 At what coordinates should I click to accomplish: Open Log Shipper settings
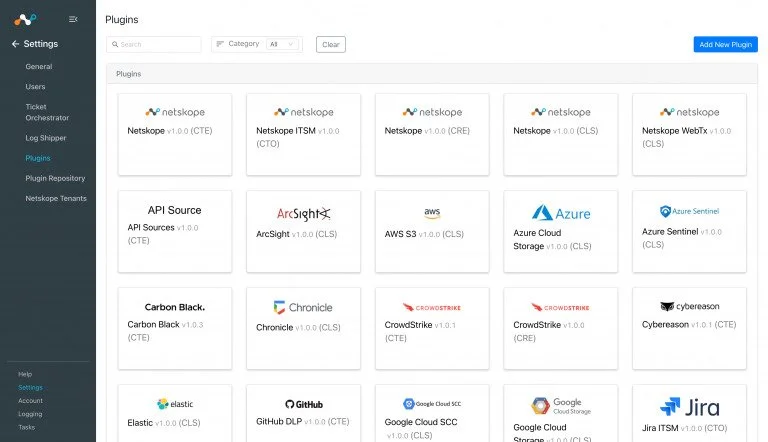point(46,138)
